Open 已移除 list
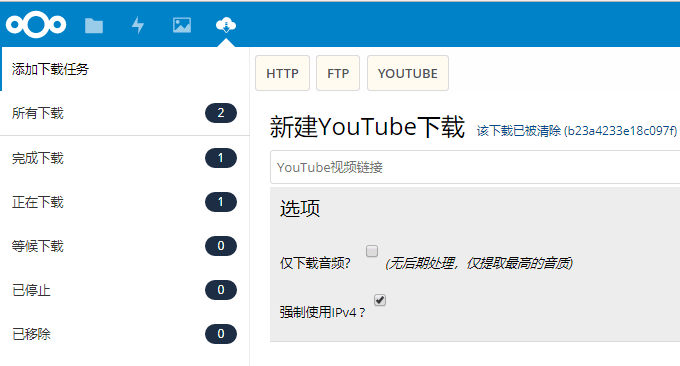680x366 pixels. tap(125, 334)
